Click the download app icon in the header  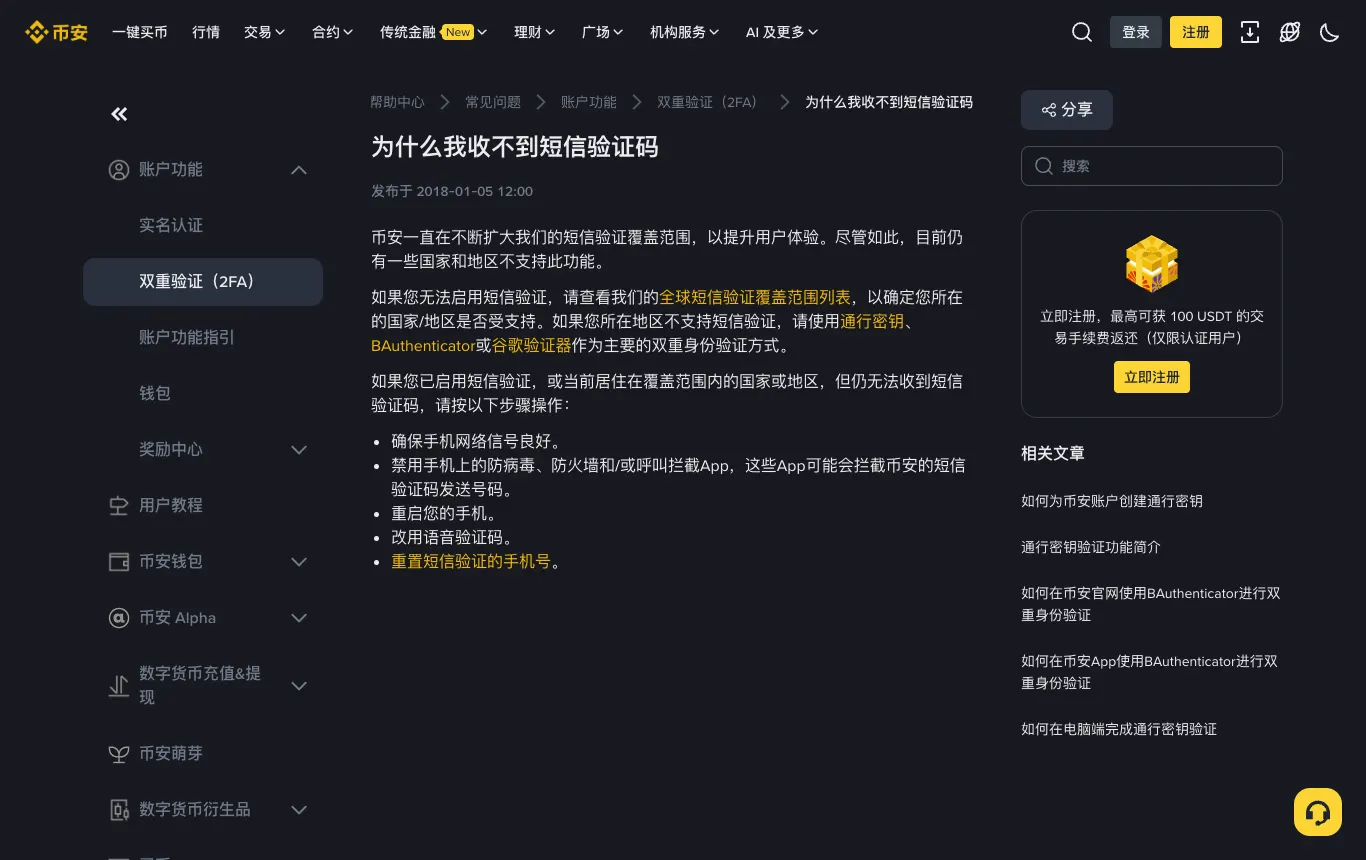coord(1250,32)
